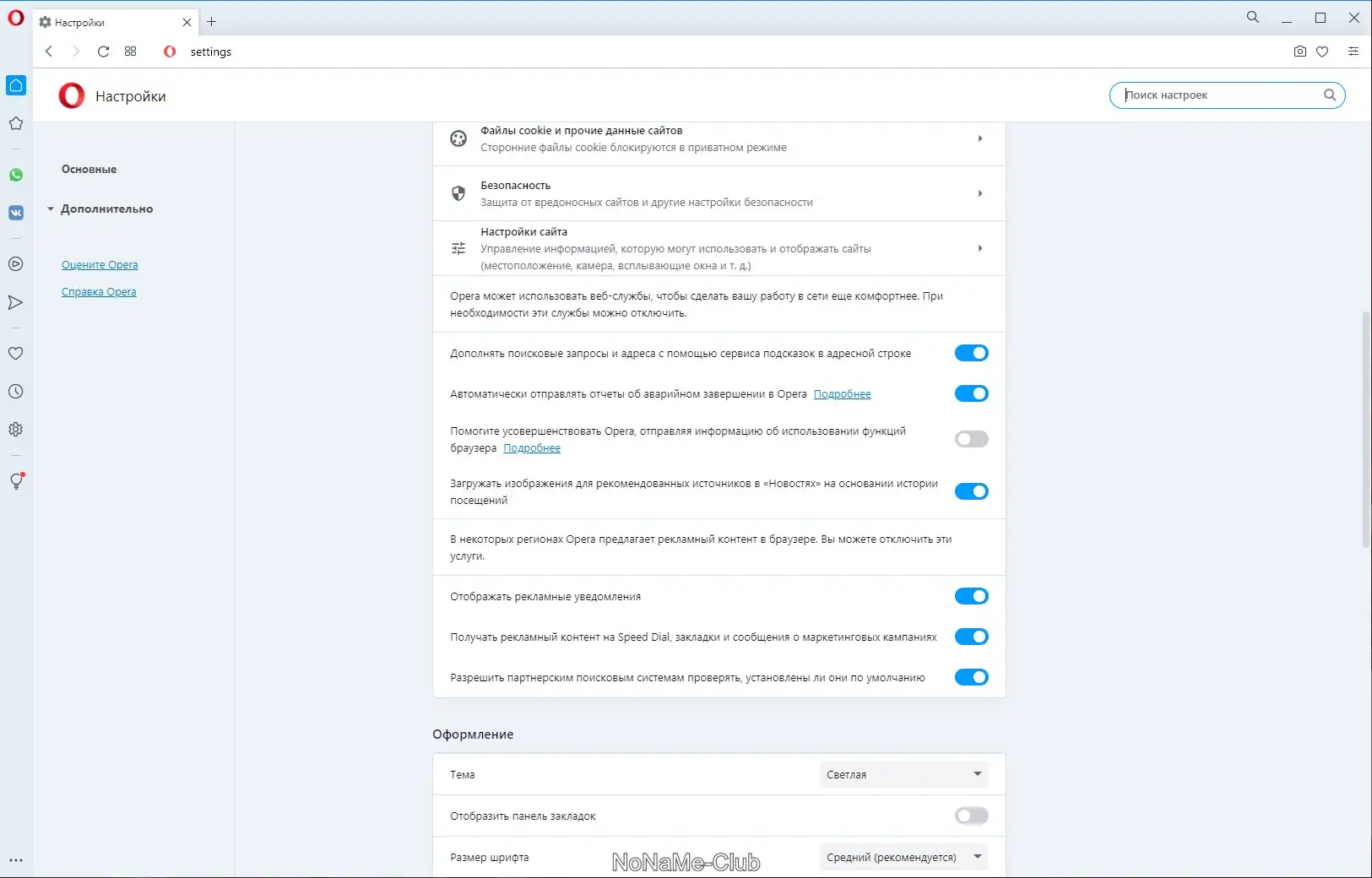Show the bookmarks bar toggle

tap(972, 816)
